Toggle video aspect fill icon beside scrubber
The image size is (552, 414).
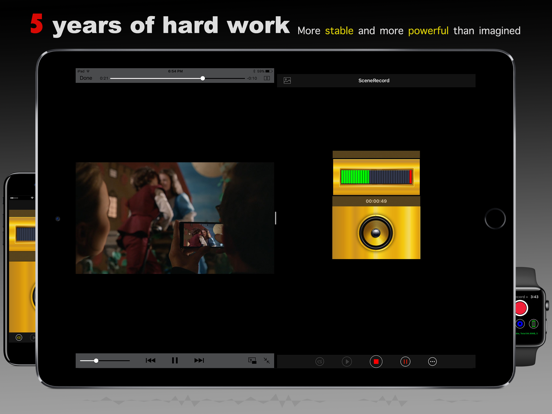click(x=267, y=78)
